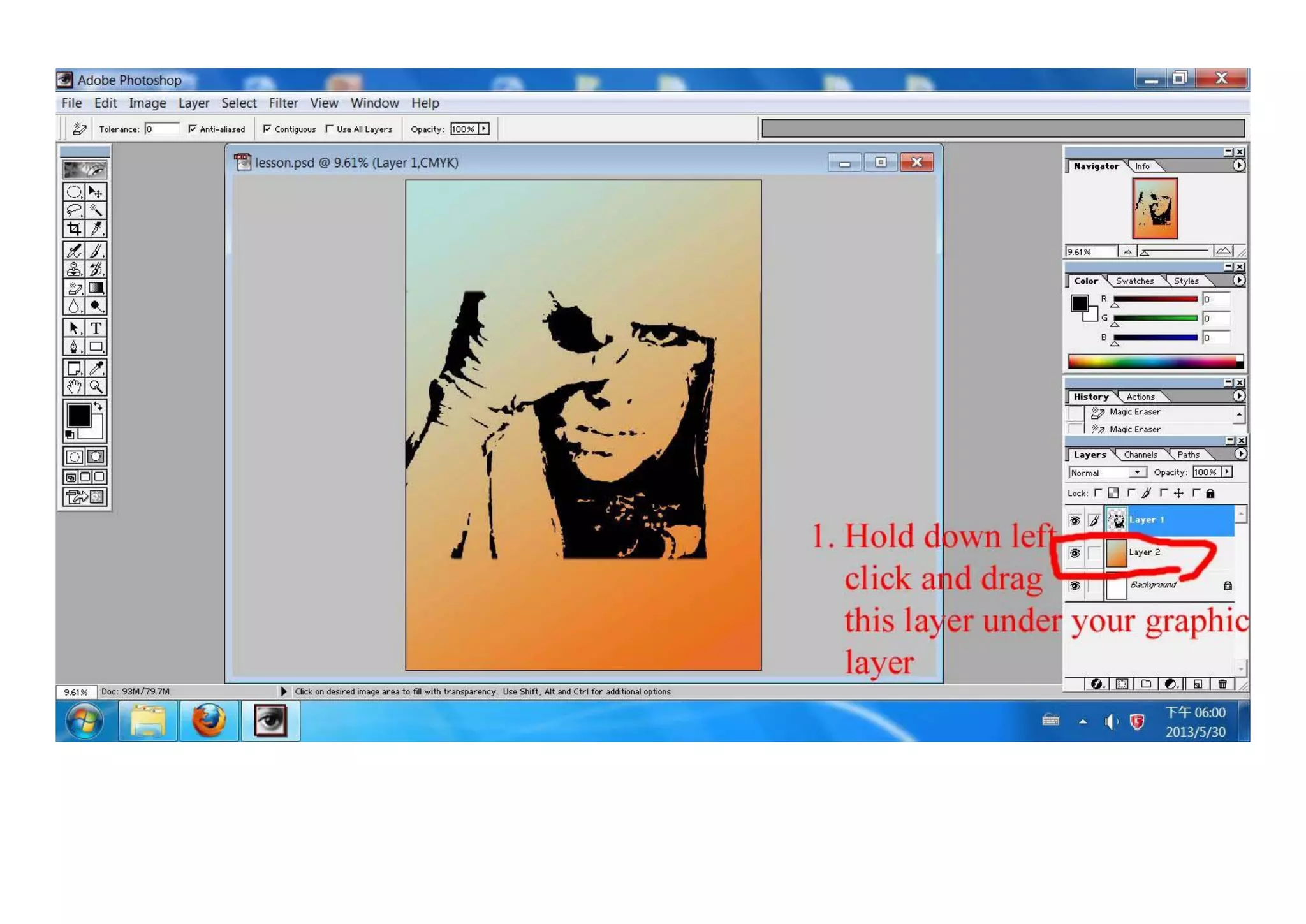Open Layers panel Opacity slider arrow
1306x924 pixels.
[1227, 472]
